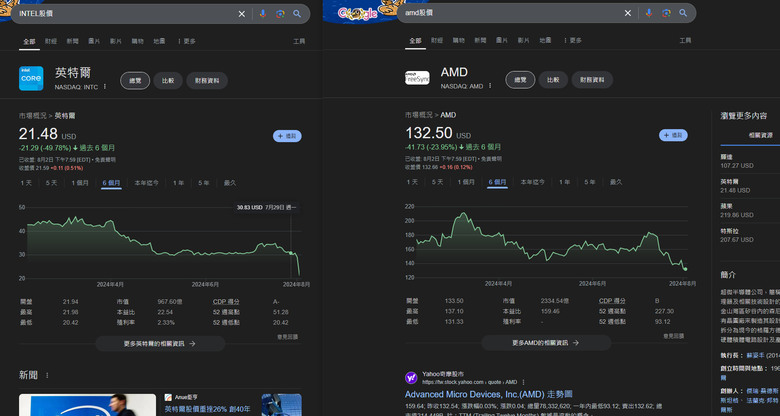Viewport: 780px width, 416px height.
Task: Open the news section three-dot menu
Action: tap(47, 375)
